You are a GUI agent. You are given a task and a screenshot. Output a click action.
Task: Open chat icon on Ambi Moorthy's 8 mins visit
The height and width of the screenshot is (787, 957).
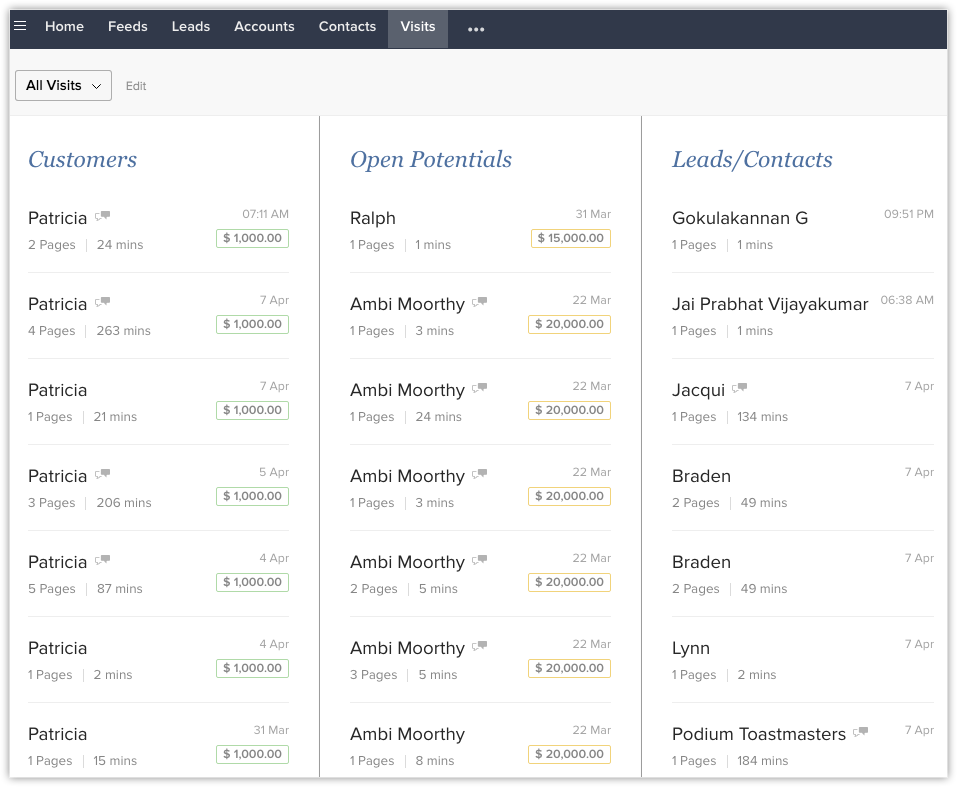point(480,732)
